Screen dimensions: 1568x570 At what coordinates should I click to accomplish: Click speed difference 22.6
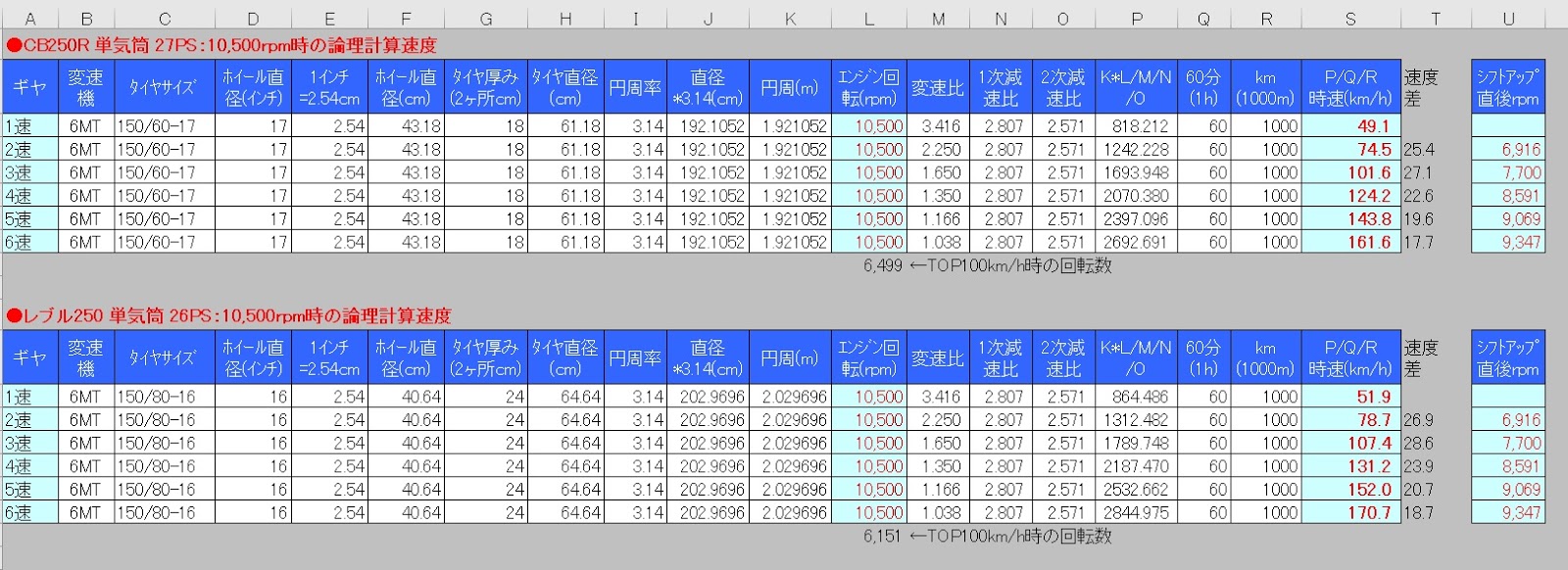[x=1419, y=196]
